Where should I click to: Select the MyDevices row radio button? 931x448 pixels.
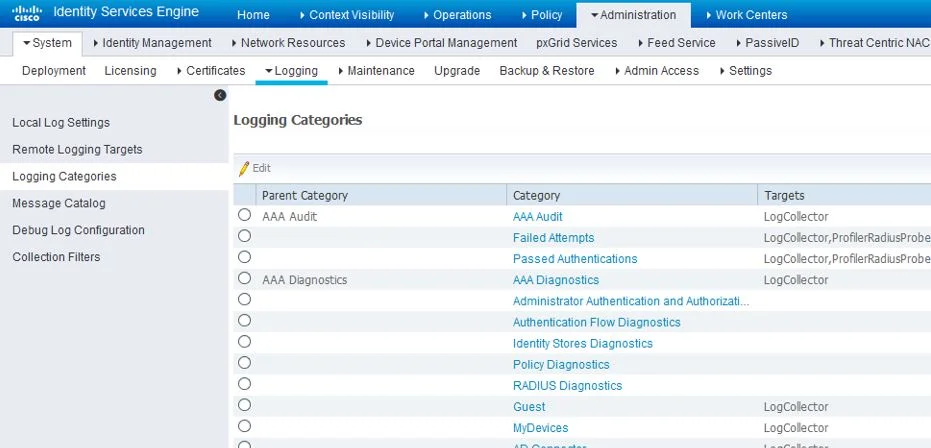245,426
